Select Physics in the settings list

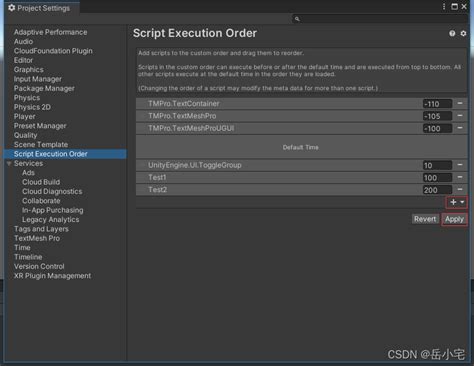pos(27,98)
